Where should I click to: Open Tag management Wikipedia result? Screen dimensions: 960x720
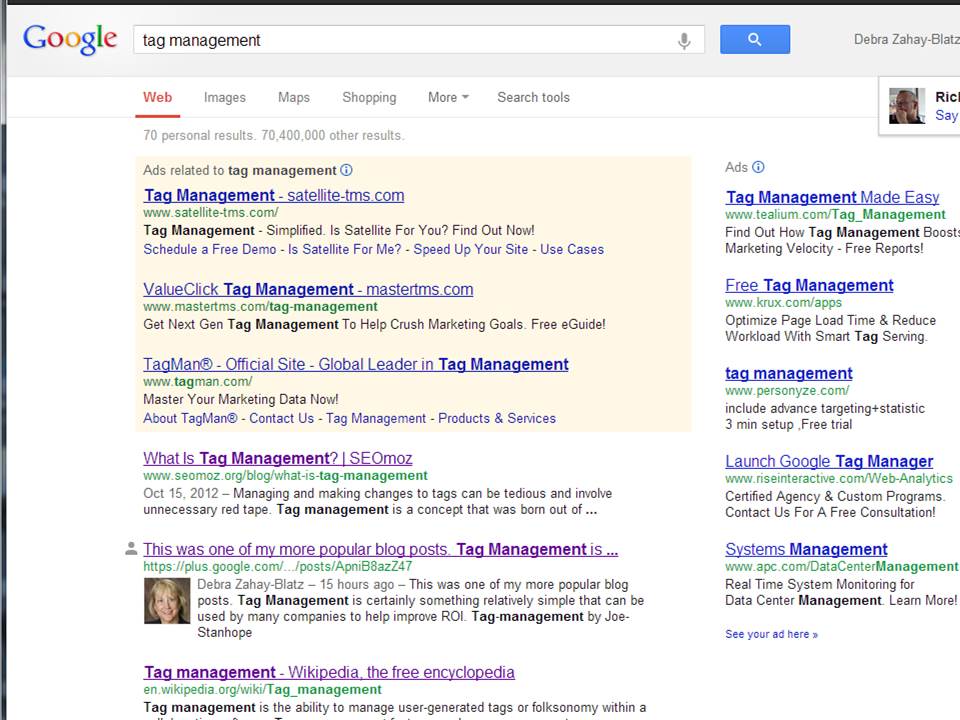coord(329,672)
